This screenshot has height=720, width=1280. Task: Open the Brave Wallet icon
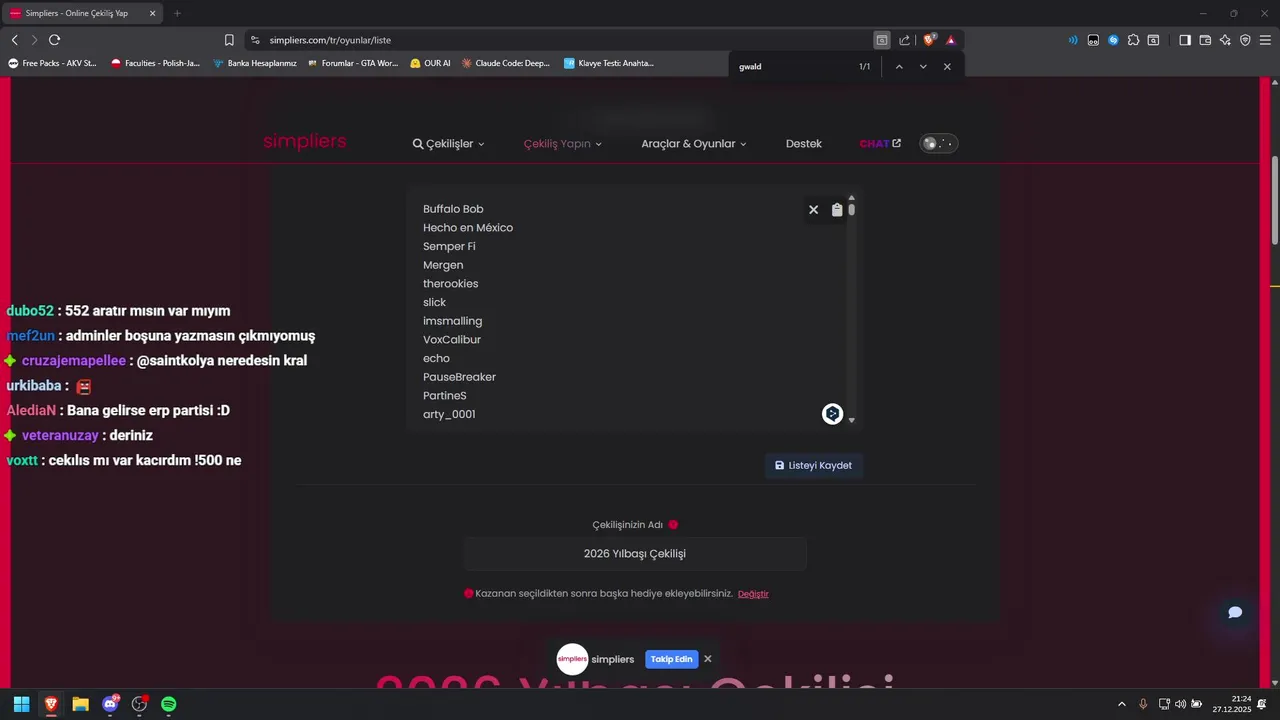(x=1205, y=40)
